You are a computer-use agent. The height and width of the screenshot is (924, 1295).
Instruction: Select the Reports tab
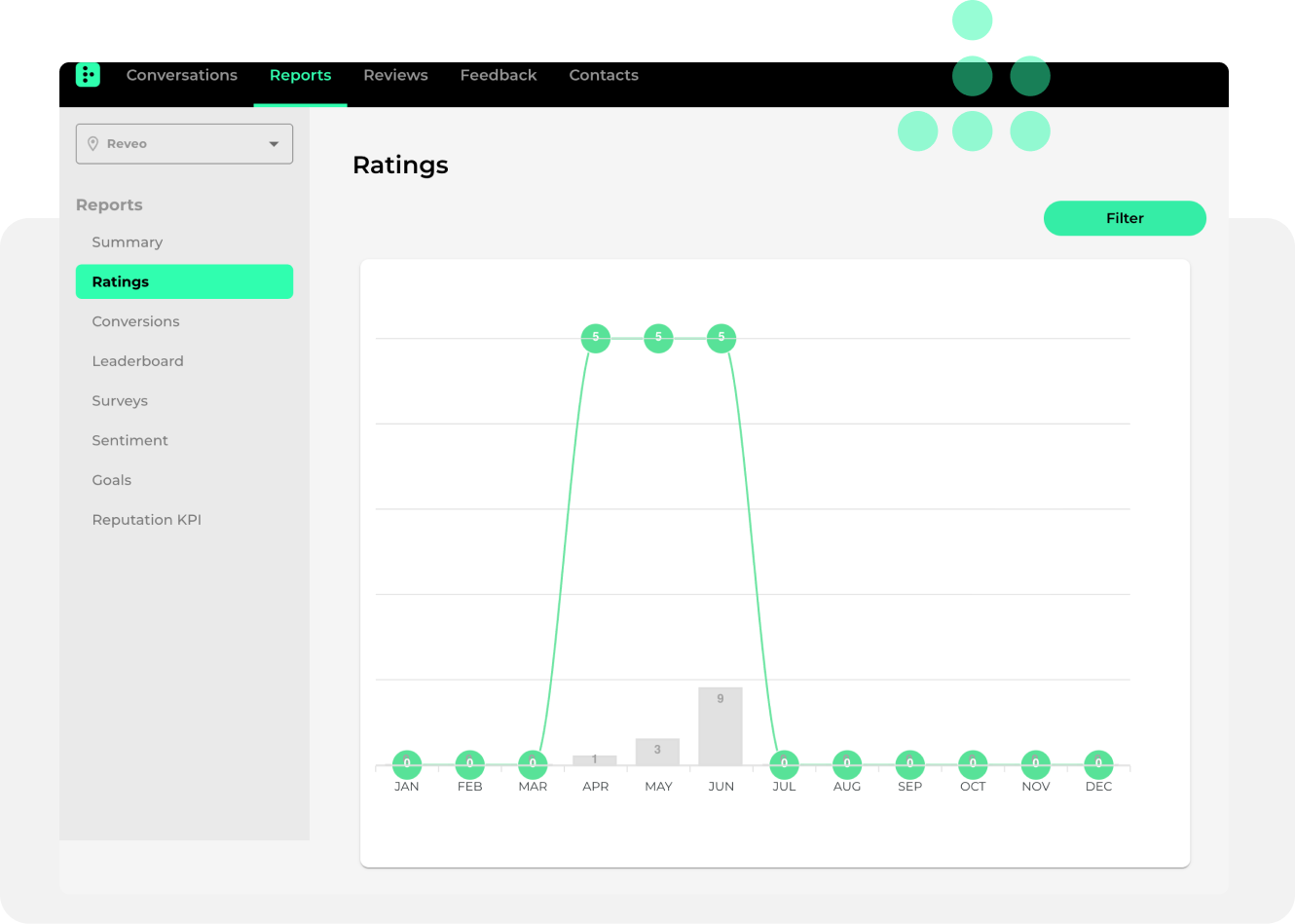pyautogui.click(x=300, y=75)
